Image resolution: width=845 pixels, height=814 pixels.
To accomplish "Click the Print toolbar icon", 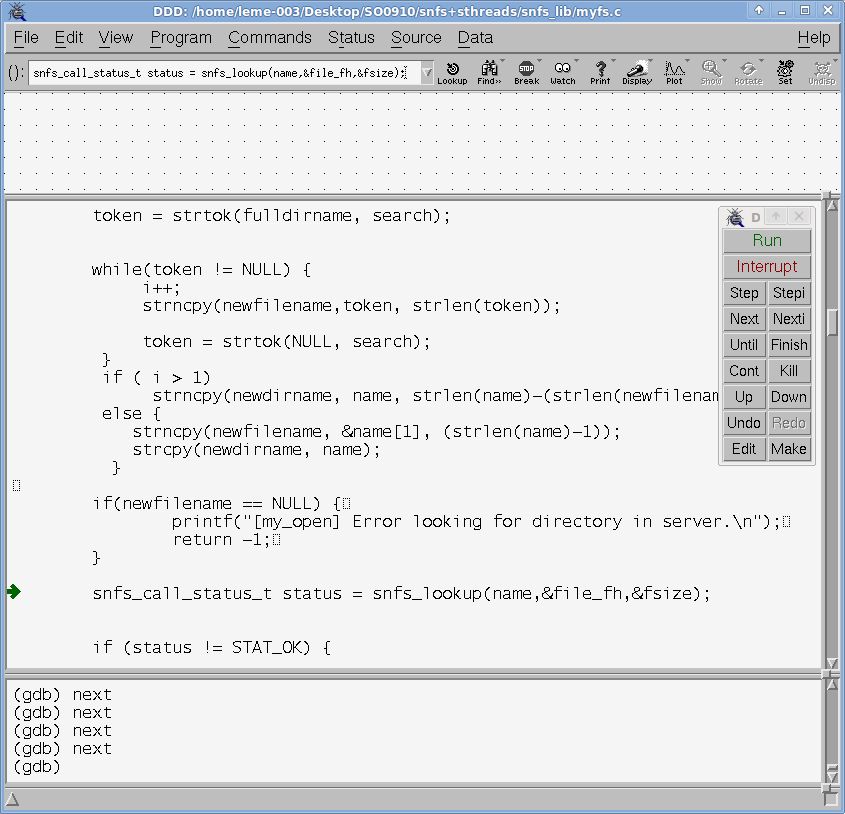I will (x=600, y=73).
